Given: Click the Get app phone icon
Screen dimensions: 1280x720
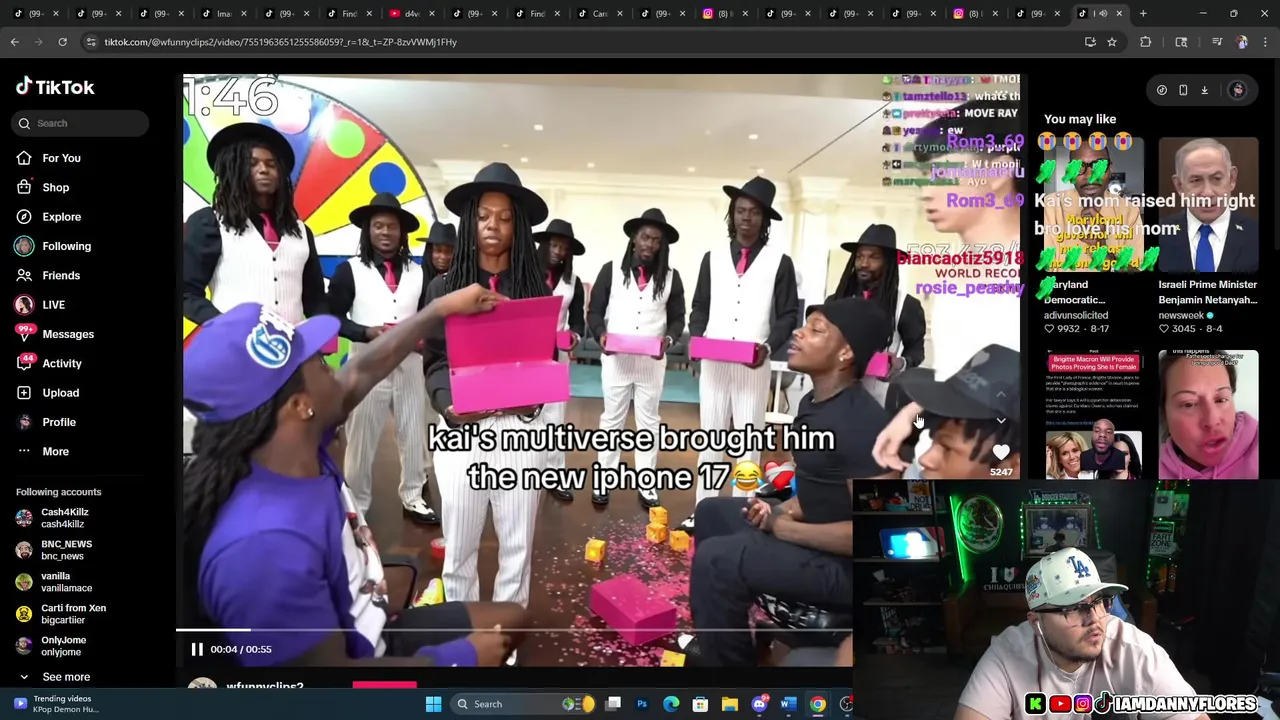Looking at the screenshot, I should pyautogui.click(x=1183, y=90).
